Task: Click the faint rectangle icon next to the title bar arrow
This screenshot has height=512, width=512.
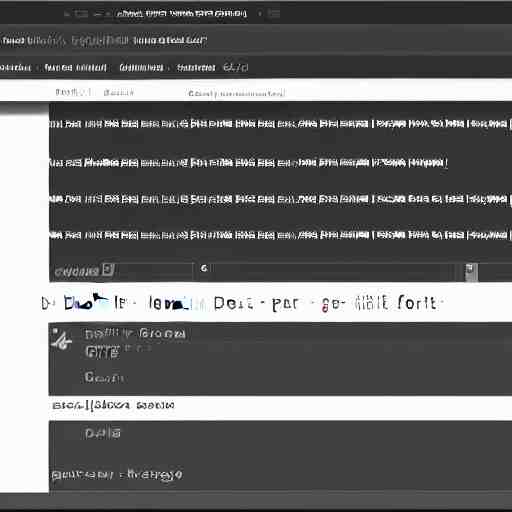Action: tap(81, 14)
